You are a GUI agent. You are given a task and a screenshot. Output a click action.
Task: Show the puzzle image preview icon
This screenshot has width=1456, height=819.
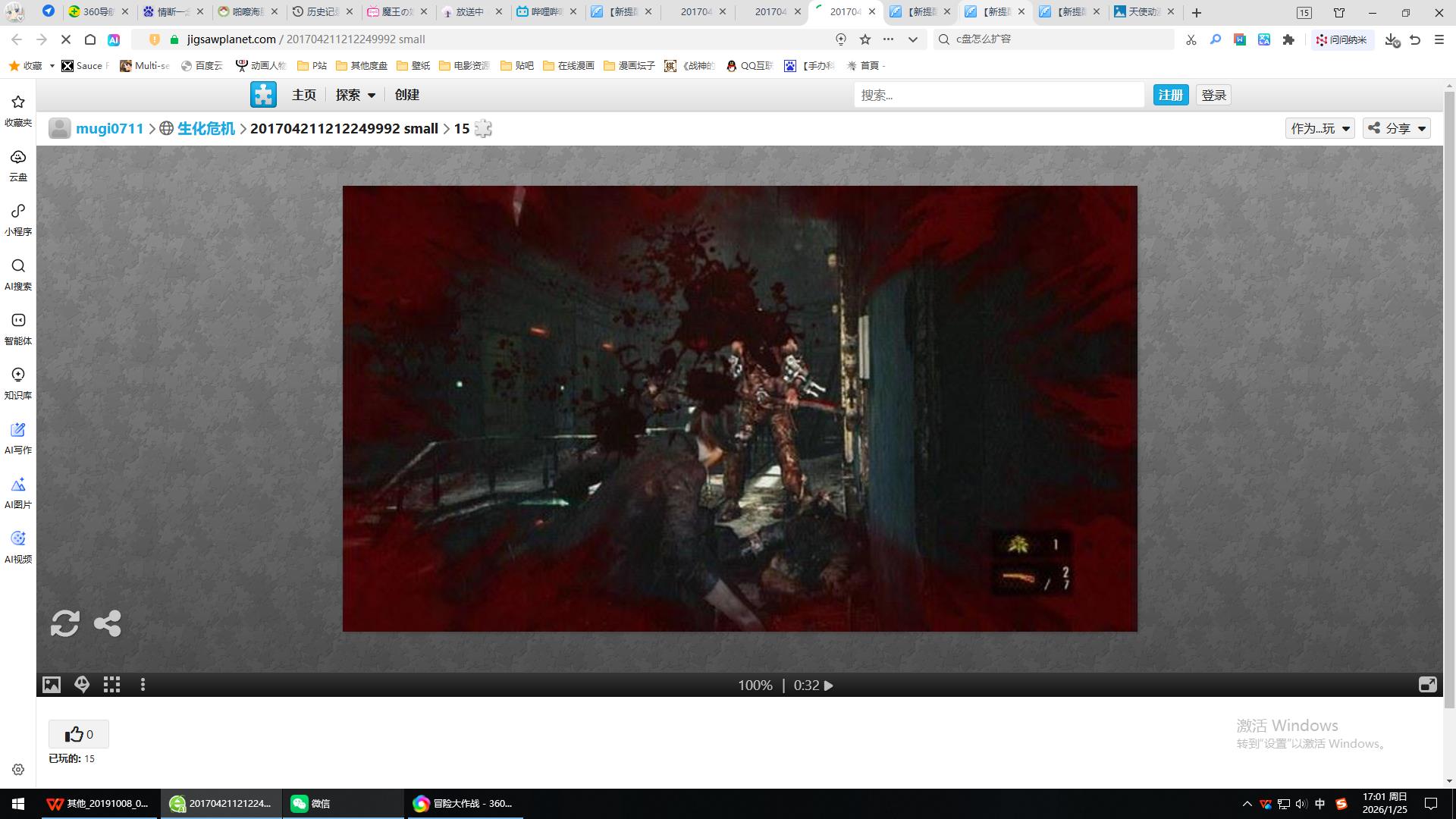click(51, 685)
